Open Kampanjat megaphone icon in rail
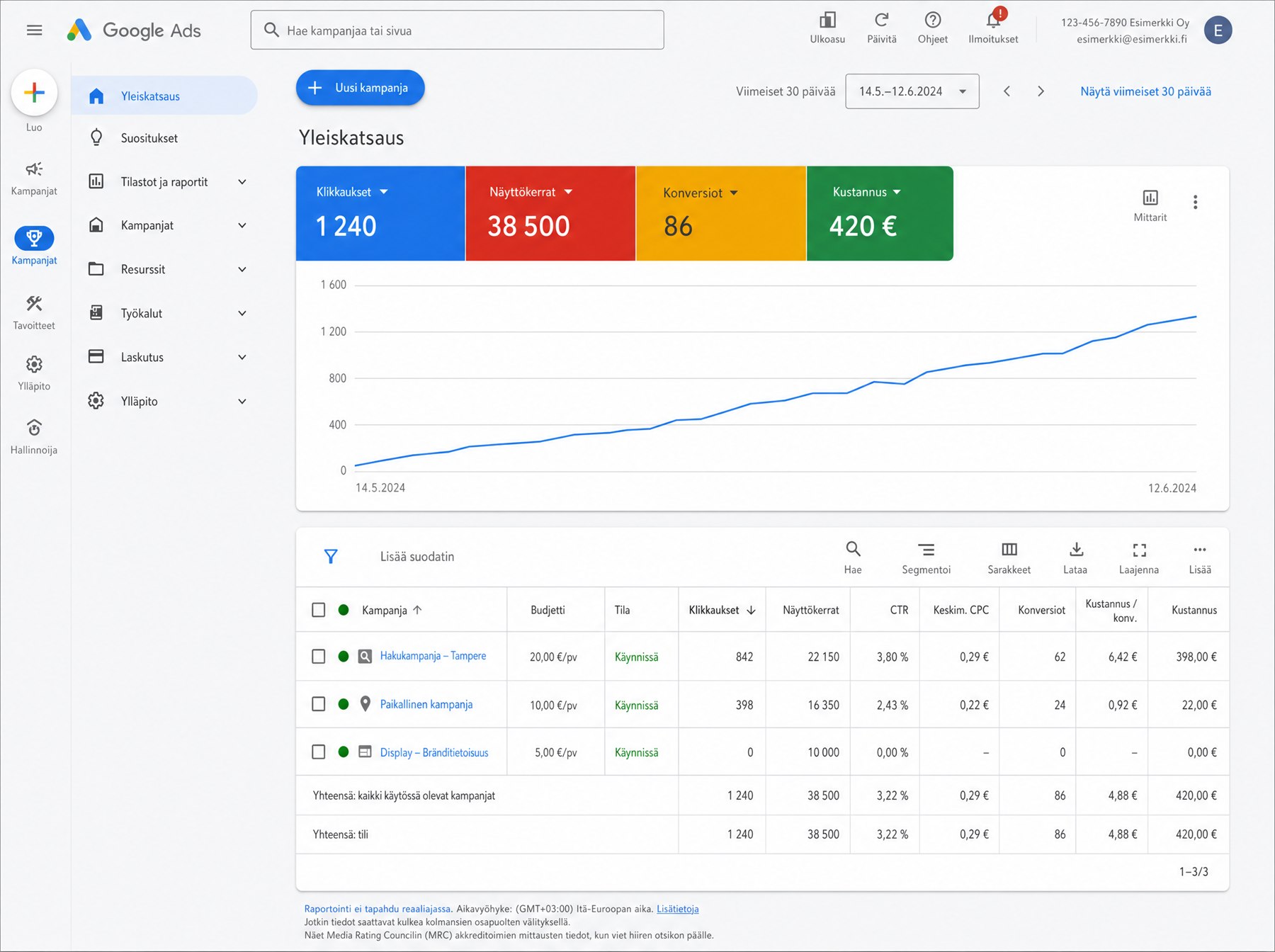The height and width of the screenshot is (952, 1275). [x=34, y=169]
